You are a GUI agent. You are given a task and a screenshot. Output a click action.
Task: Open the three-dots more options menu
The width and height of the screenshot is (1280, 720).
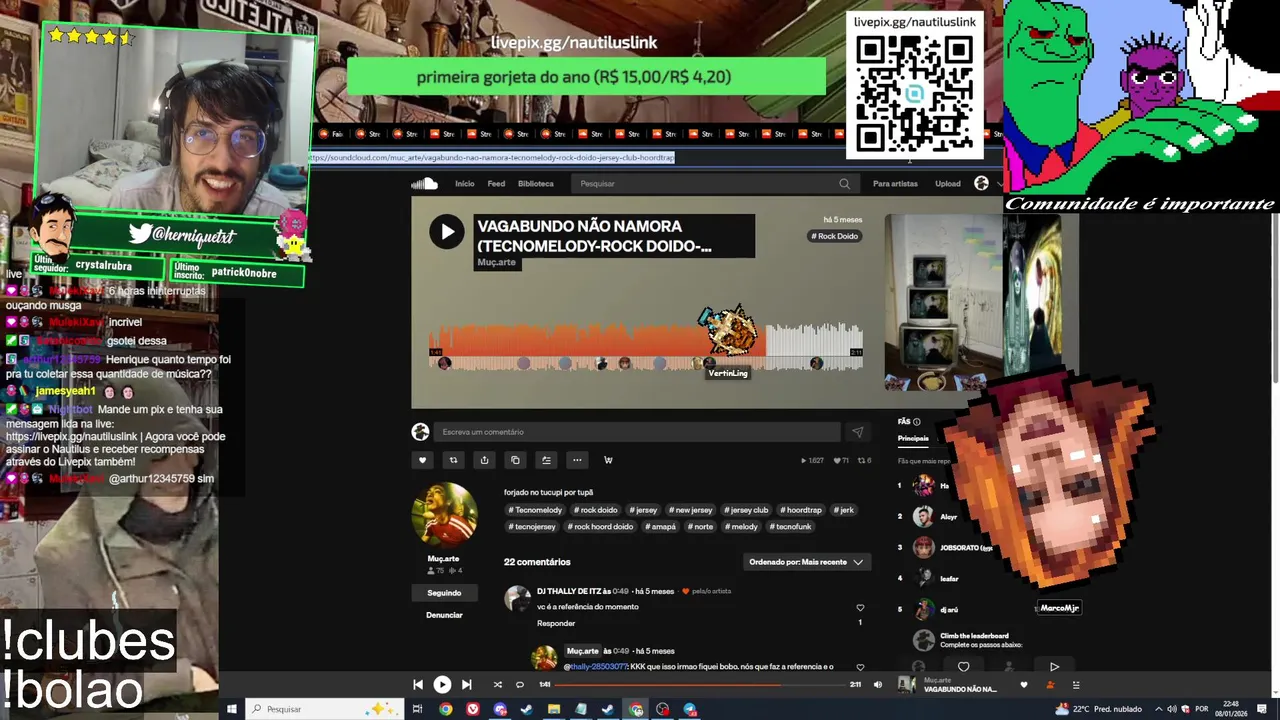coord(577,460)
